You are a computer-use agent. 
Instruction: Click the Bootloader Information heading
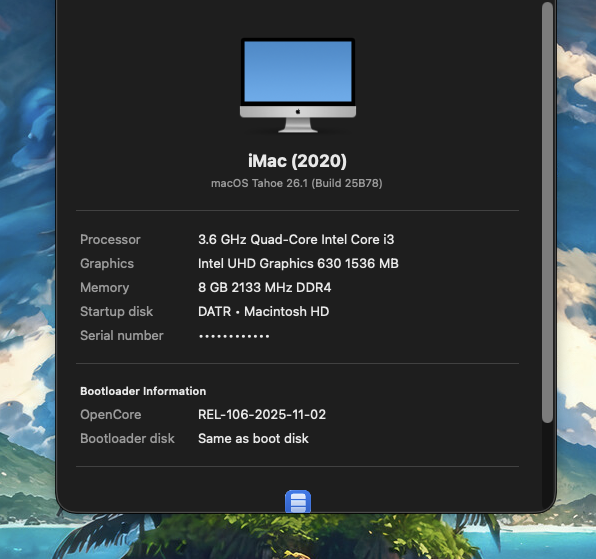(143, 391)
